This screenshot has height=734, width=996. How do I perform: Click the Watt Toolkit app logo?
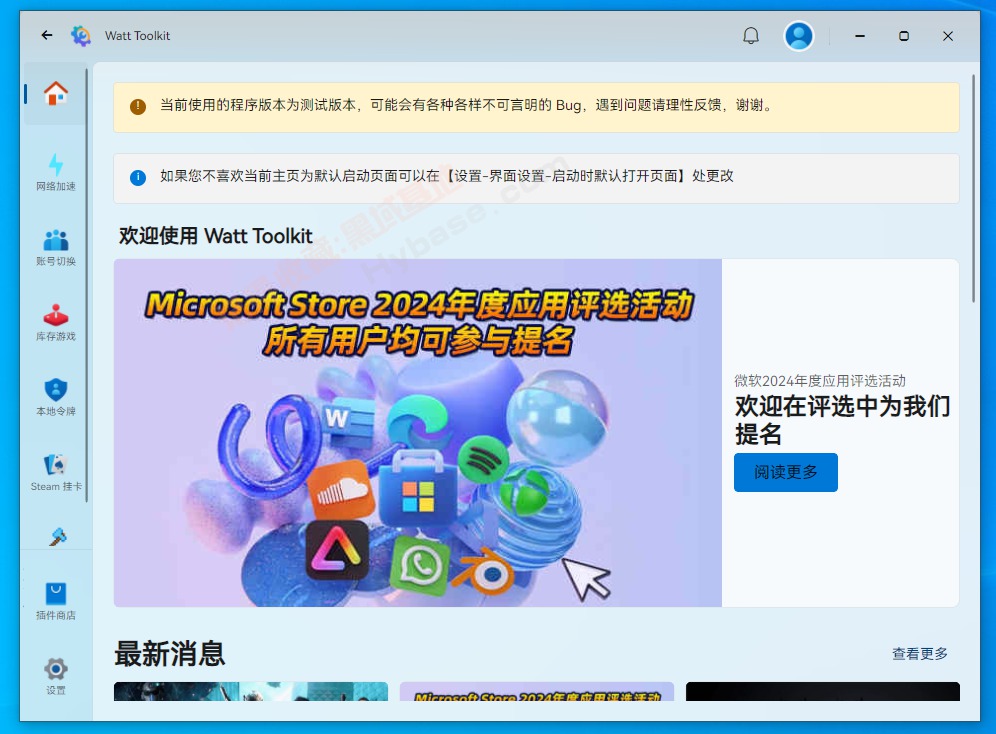pos(81,36)
